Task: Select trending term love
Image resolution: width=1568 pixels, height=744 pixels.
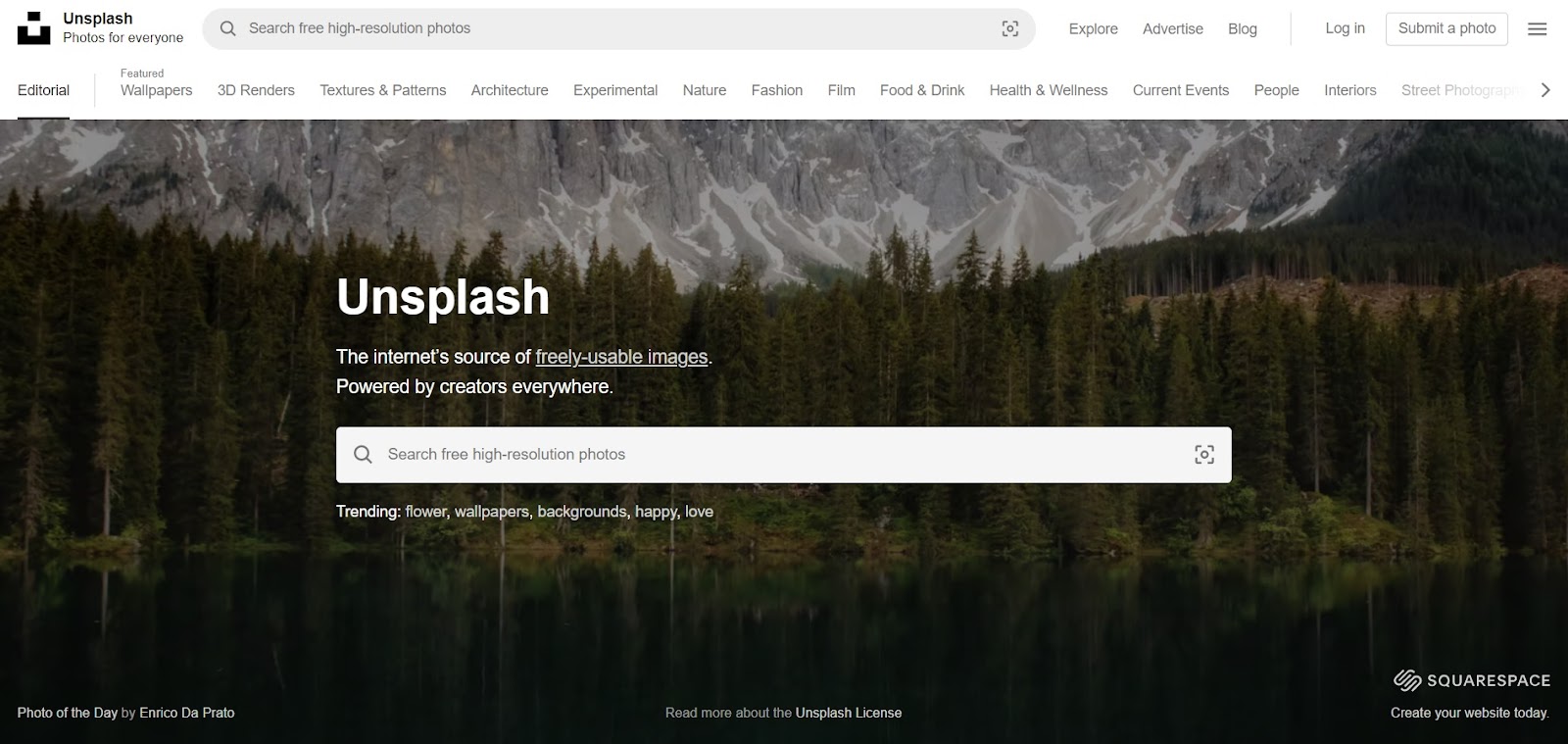Action: click(699, 512)
